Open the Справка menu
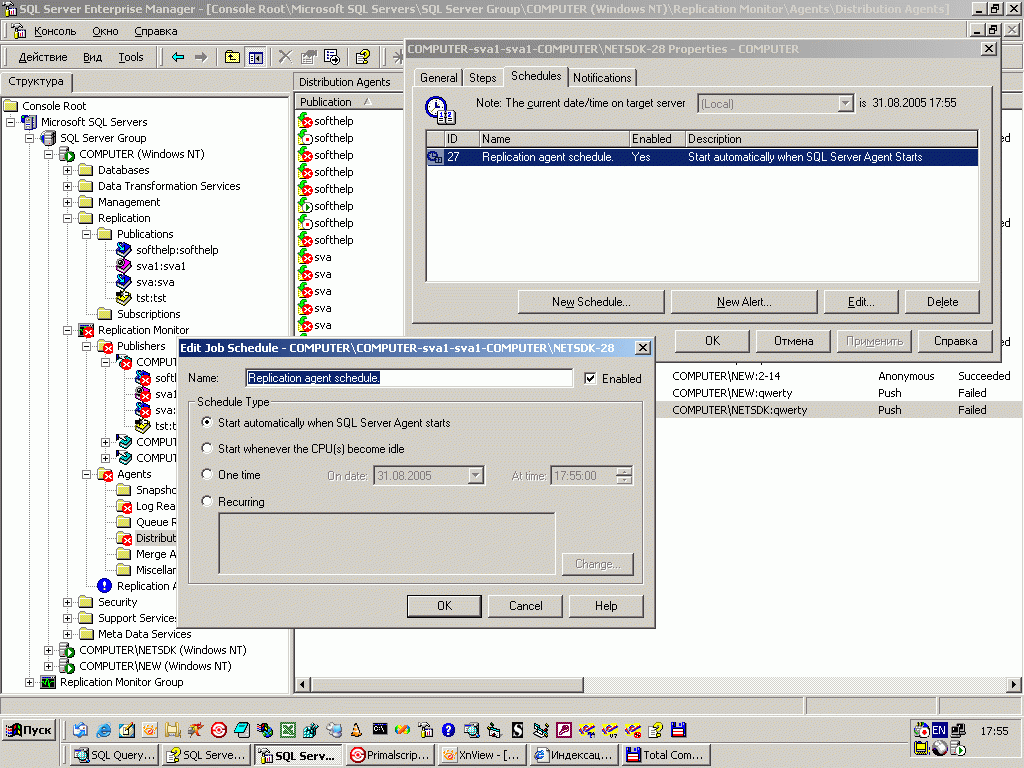The image size is (1024, 768). [155, 31]
